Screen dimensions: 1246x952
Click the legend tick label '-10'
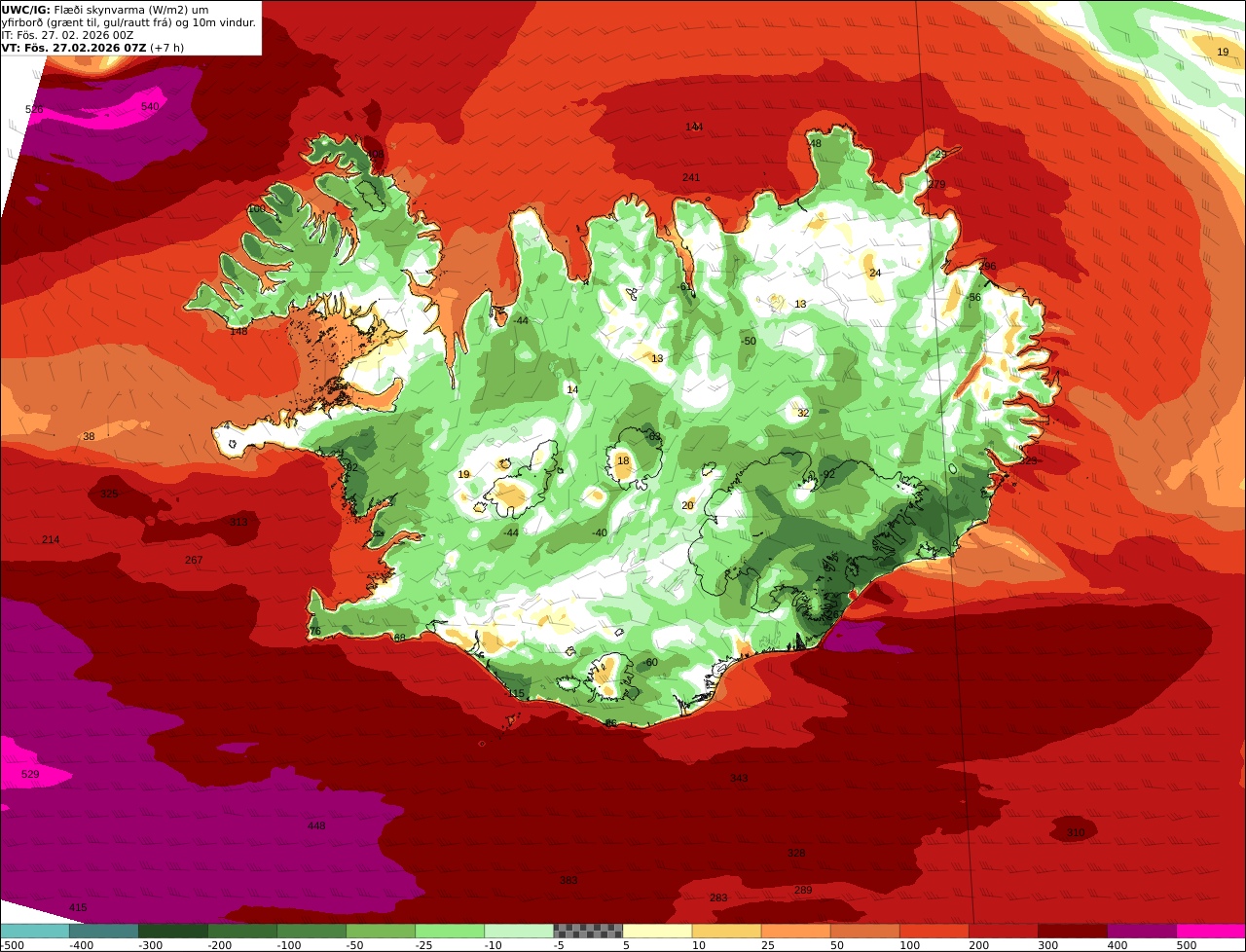(x=495, y=945)
